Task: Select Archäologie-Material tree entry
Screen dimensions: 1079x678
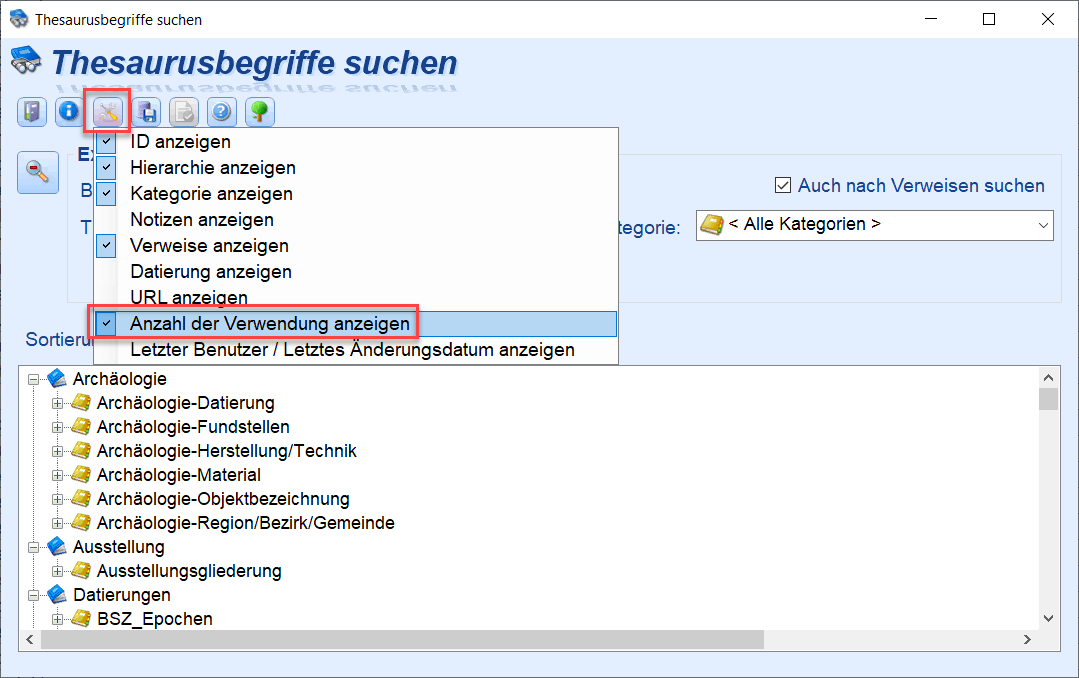Action: click(179, 475)
